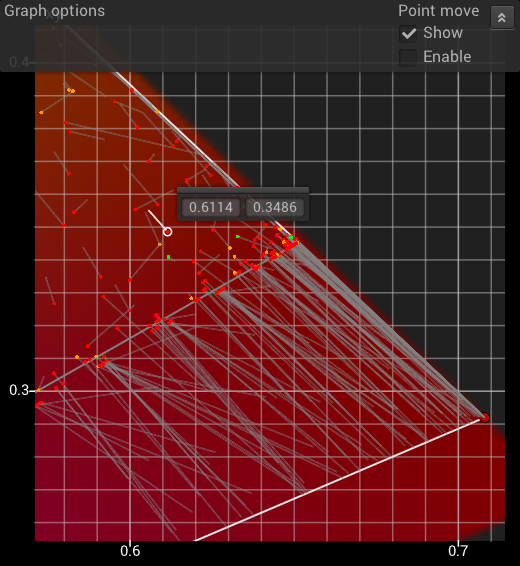520x566 pixels.
Task: Click the 0.6114 x-coordinate field
Action: click(211, 207)
